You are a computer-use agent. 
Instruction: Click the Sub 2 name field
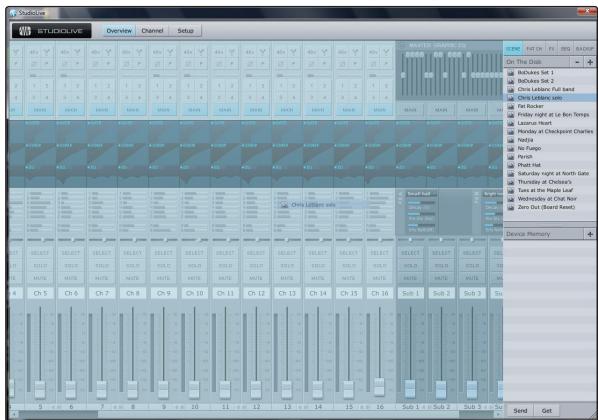pos(441,293)
